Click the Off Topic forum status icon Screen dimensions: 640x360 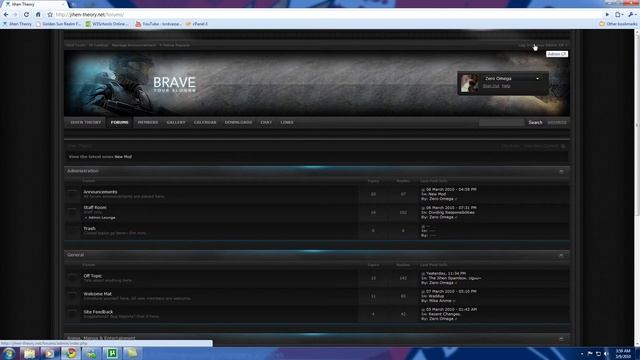pos(73,278)
